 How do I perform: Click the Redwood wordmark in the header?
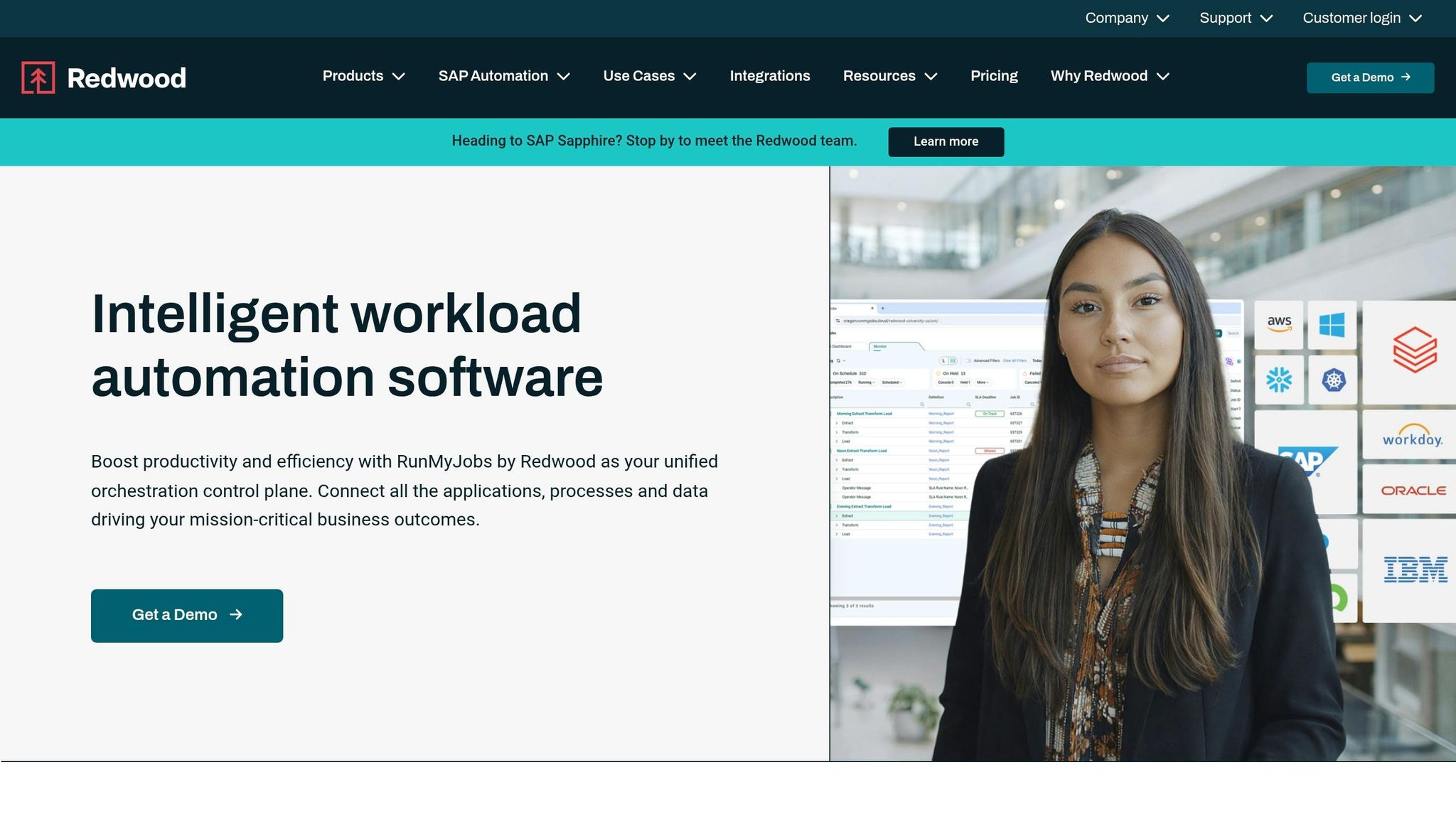[127, 78]
